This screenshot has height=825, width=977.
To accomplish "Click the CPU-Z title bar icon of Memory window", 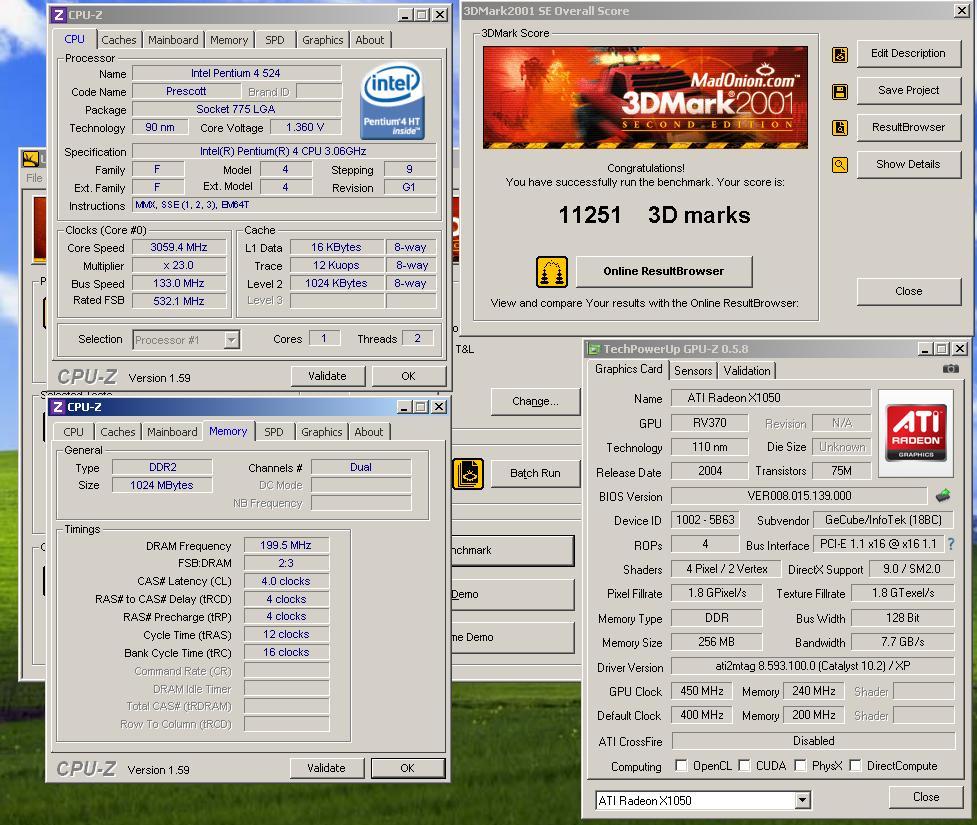I will tap(58, 407).
